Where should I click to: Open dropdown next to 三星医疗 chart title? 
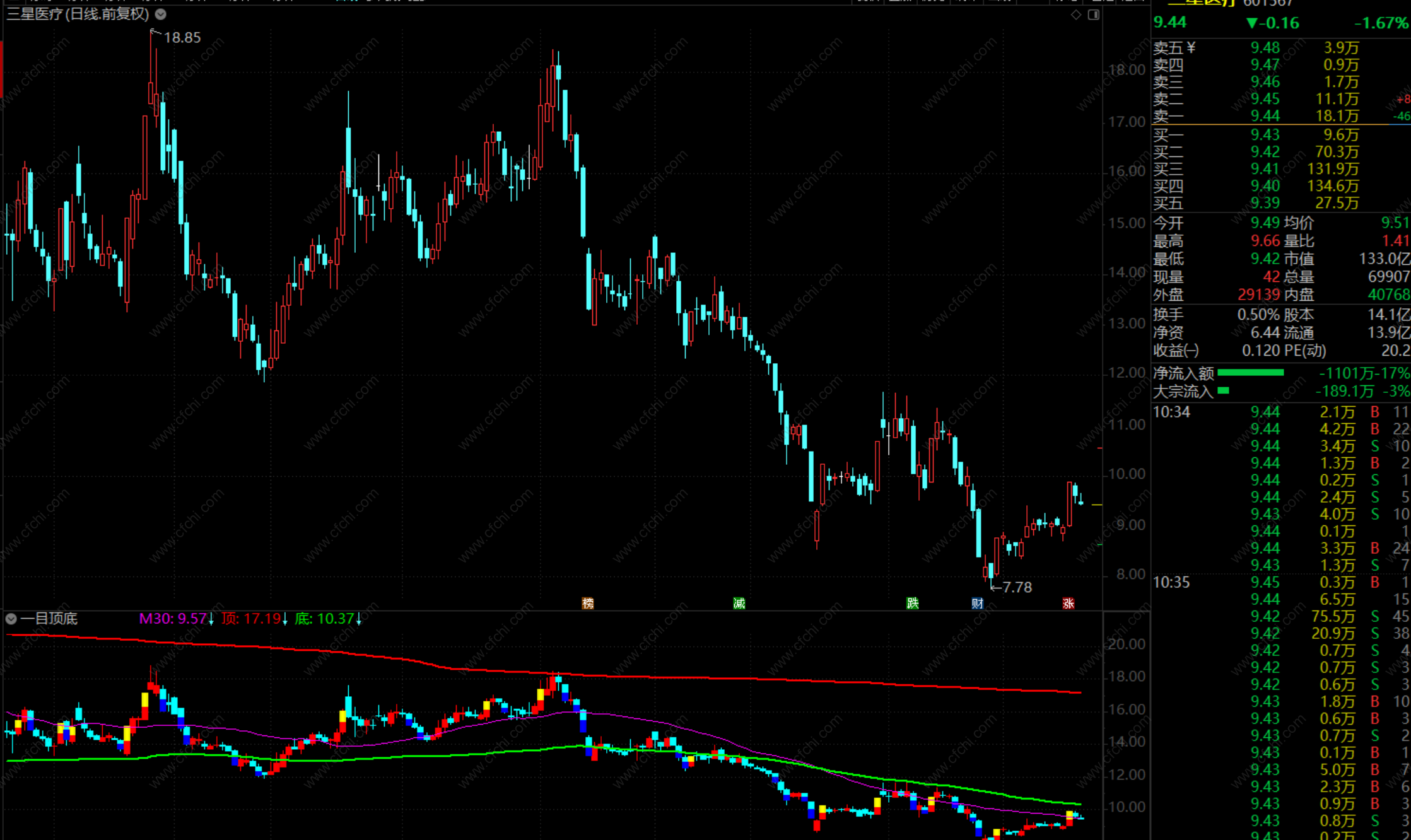point(161,14)
